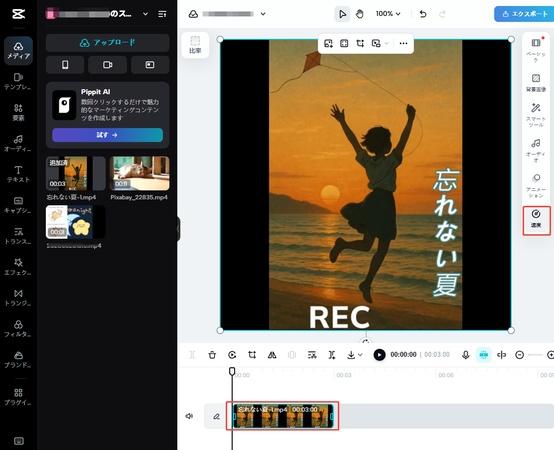Open the 要素 elements sidebar tab
The image size is (554, 450).
[18, 112]
